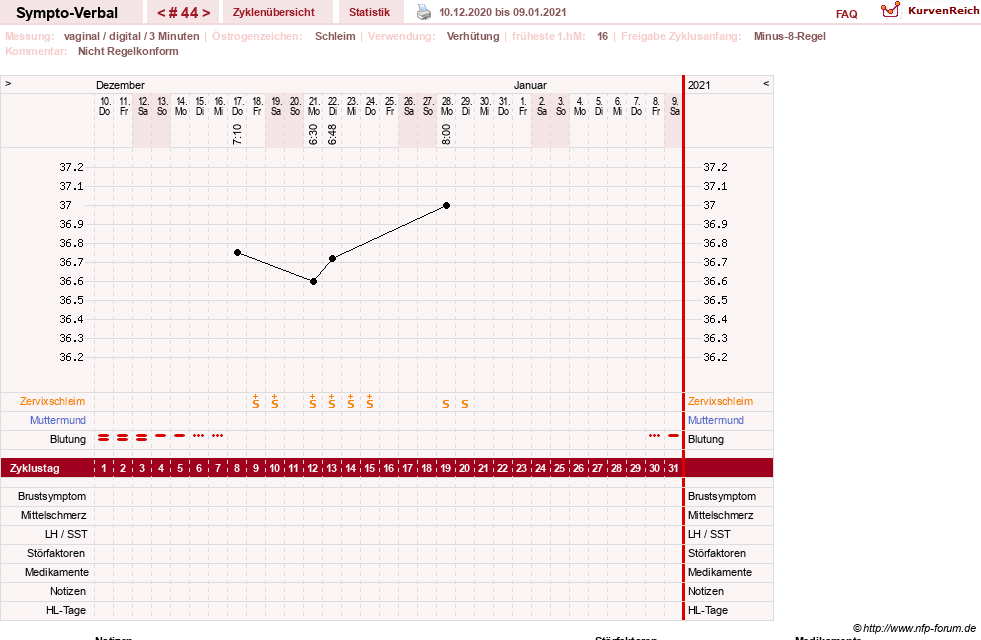Click spotting marker on cycle day 6

(198, 435)
